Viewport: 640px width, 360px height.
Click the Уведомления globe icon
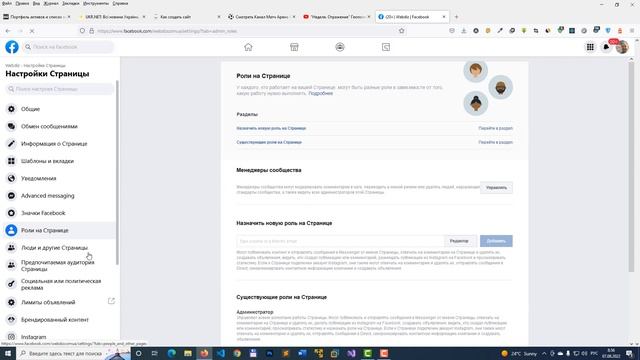pyautogui.click(x=11, y=178)
